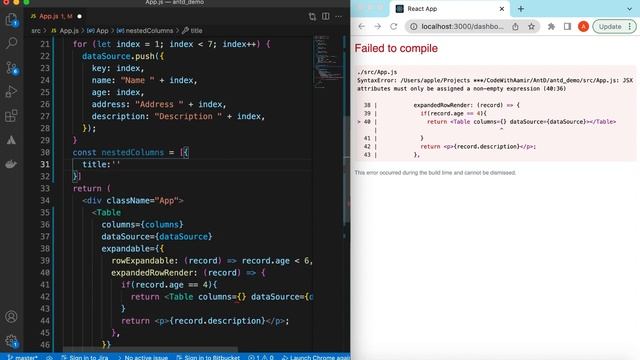Viewport: 640px width, 360px height.
Task: Click the src breadcrumb segment
Action: pyautogui.click(x=36, y=31)
